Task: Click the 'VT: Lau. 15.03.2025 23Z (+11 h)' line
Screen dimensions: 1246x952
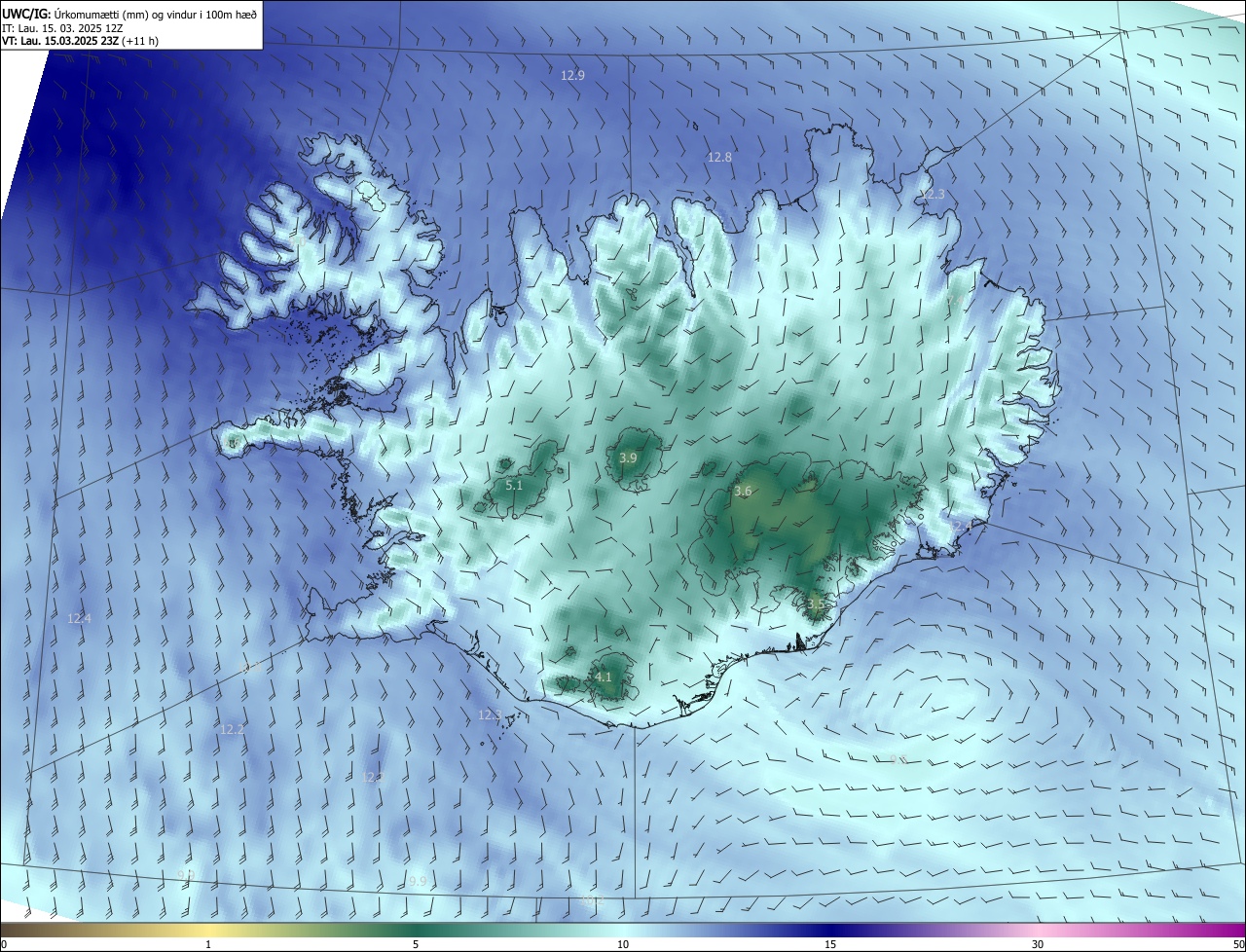Action: [x=81, y=41]
